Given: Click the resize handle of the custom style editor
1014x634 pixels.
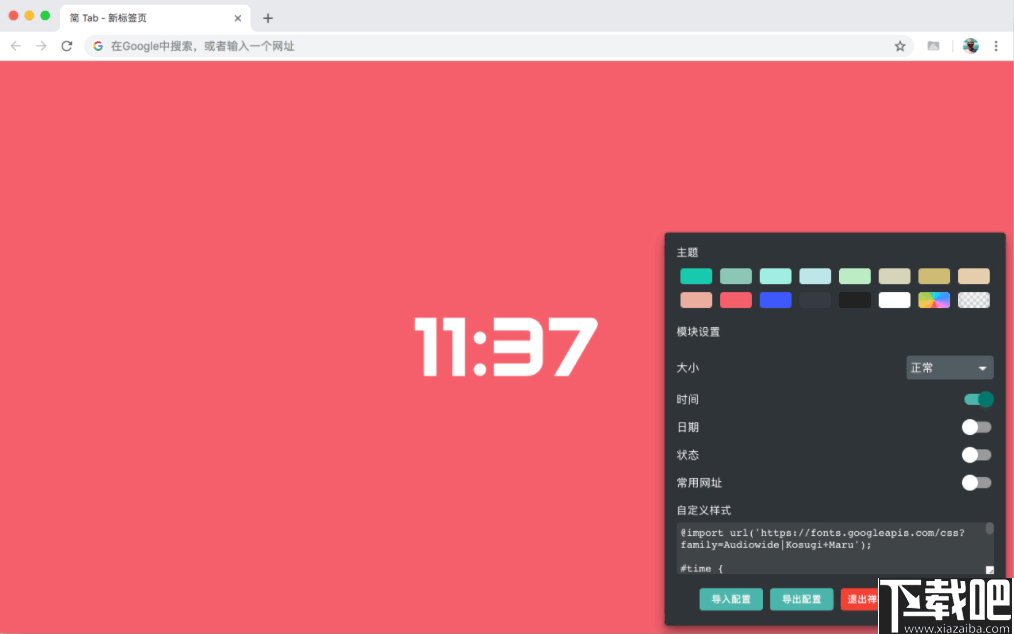Looking at the screenshot, I should [x=988, y=567].
